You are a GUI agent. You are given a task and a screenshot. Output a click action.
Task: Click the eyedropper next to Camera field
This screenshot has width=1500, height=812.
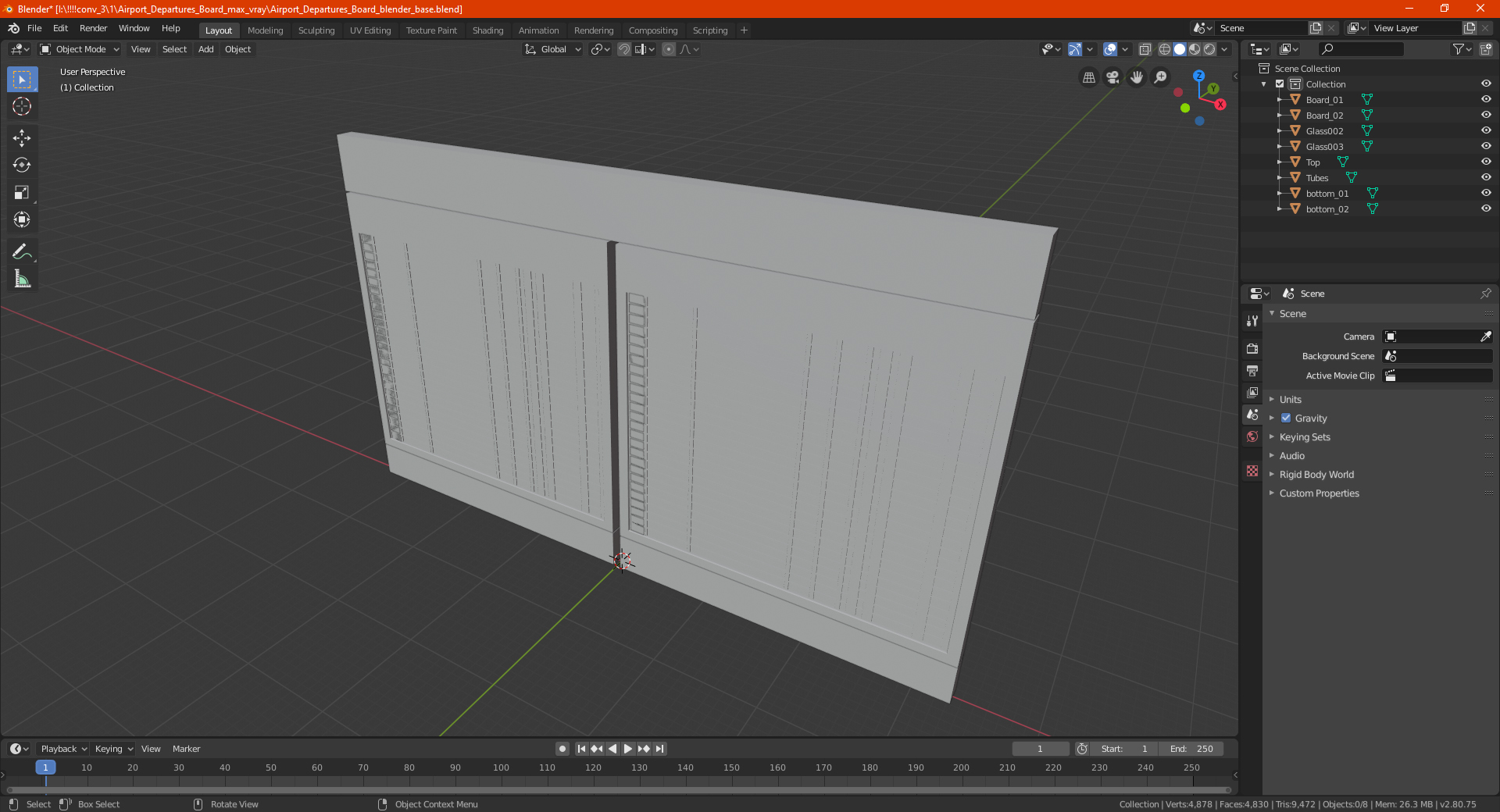1485,337
